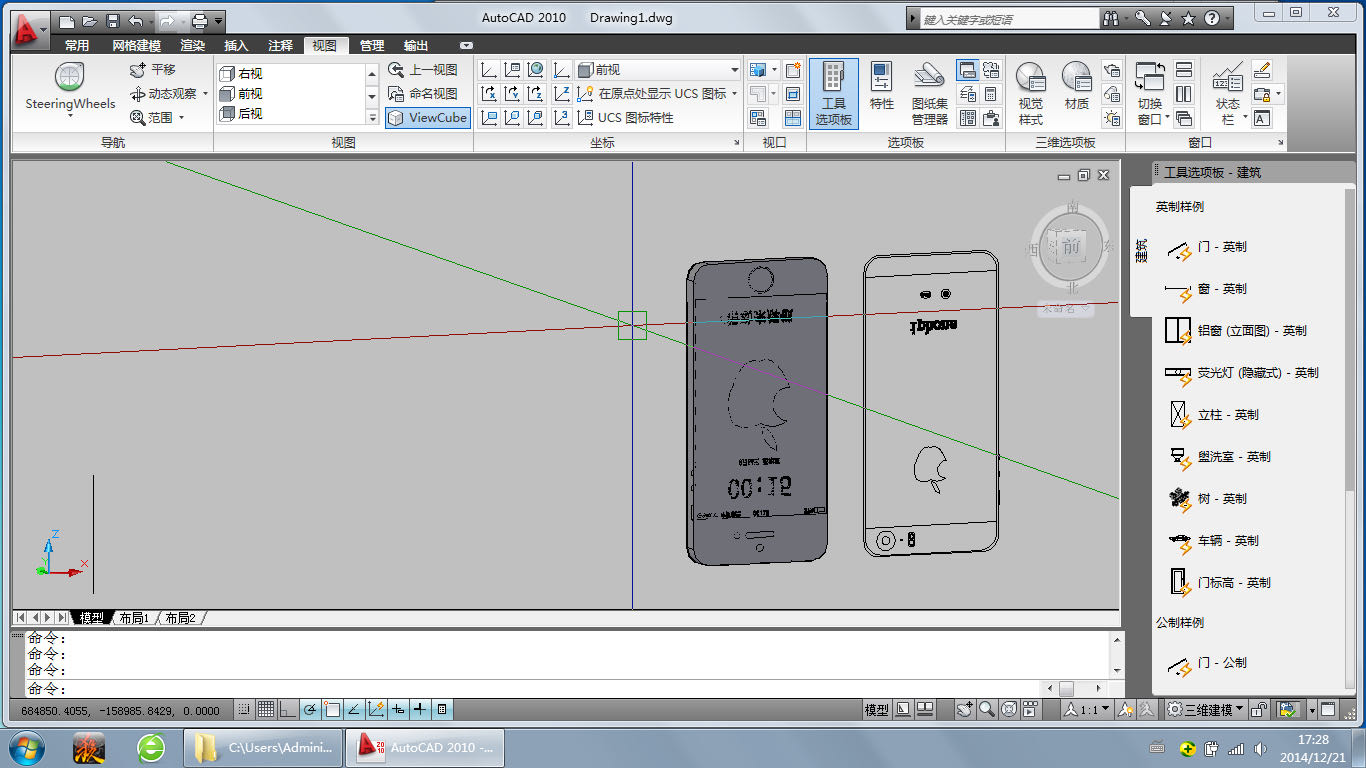Toggle the 模型 model space button
Screen dimensions: 1366x768
point(877,710)
